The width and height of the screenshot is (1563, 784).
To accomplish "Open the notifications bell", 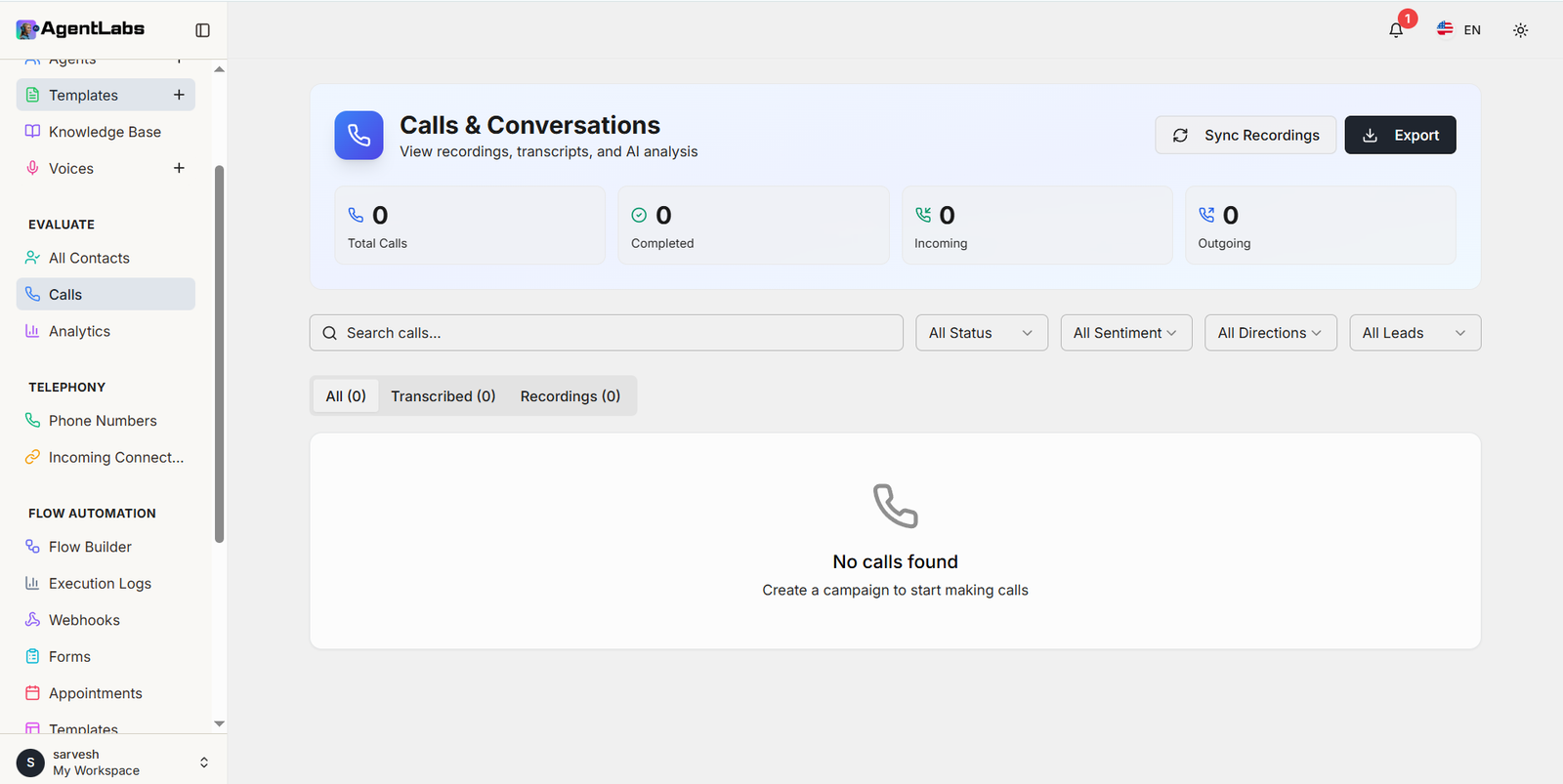I will 1396,30.
